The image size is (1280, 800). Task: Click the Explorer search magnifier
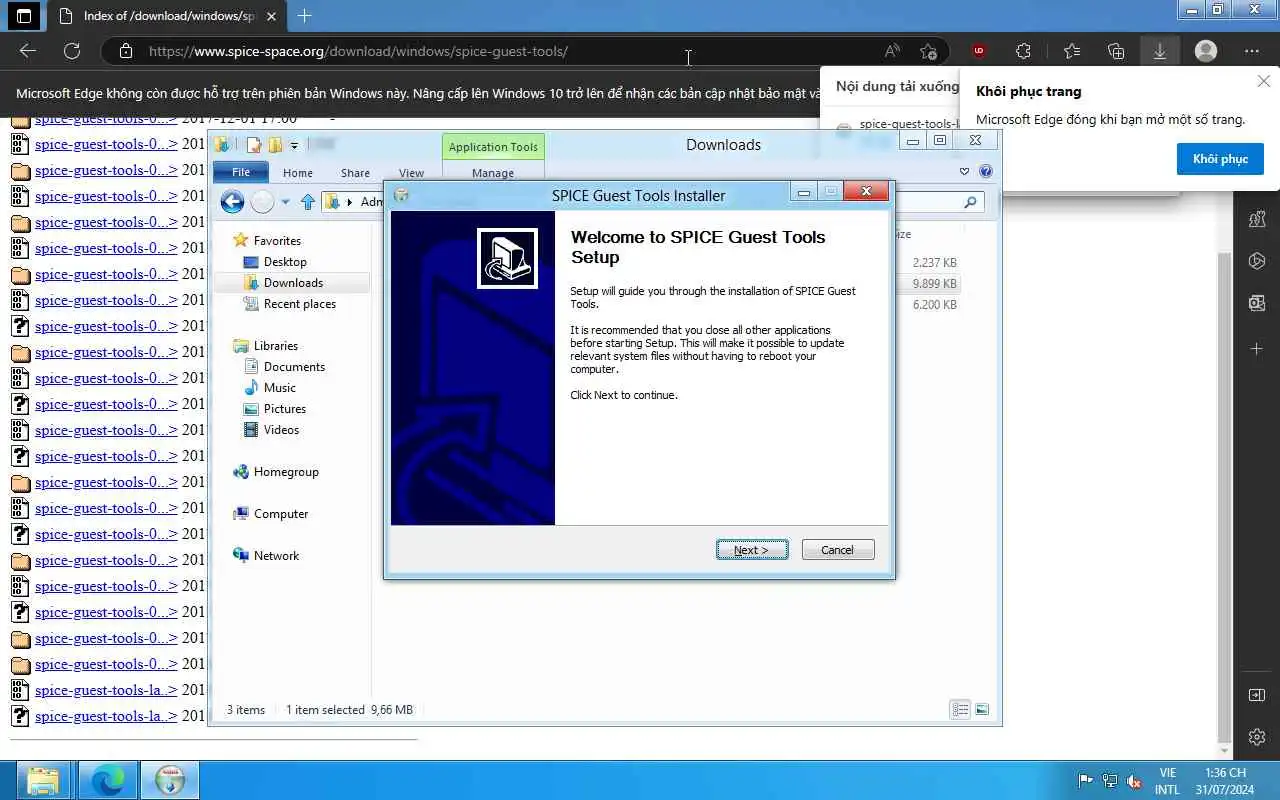(x=970, y=202)
